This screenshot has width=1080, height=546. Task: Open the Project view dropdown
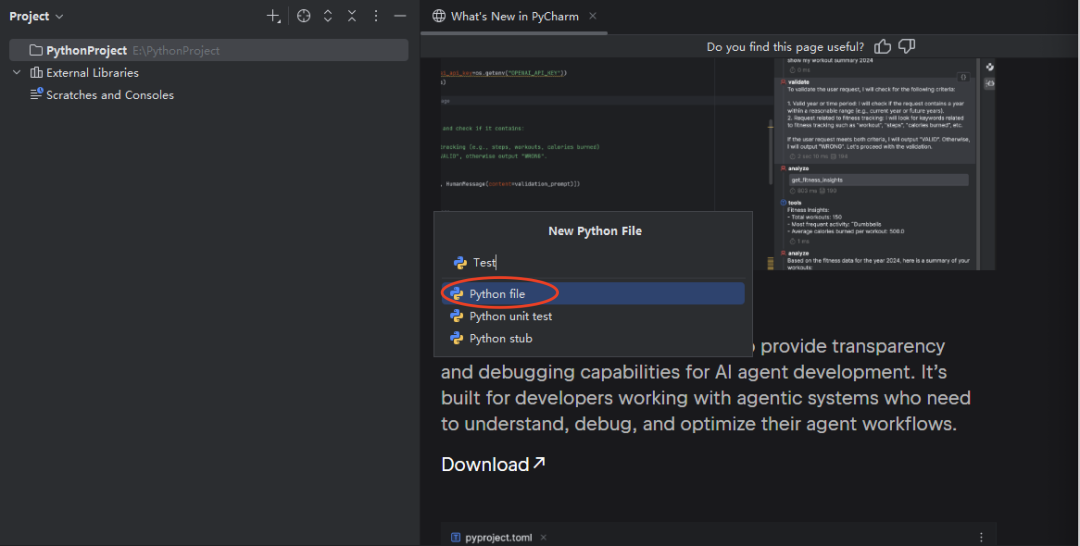pos(36,16)
